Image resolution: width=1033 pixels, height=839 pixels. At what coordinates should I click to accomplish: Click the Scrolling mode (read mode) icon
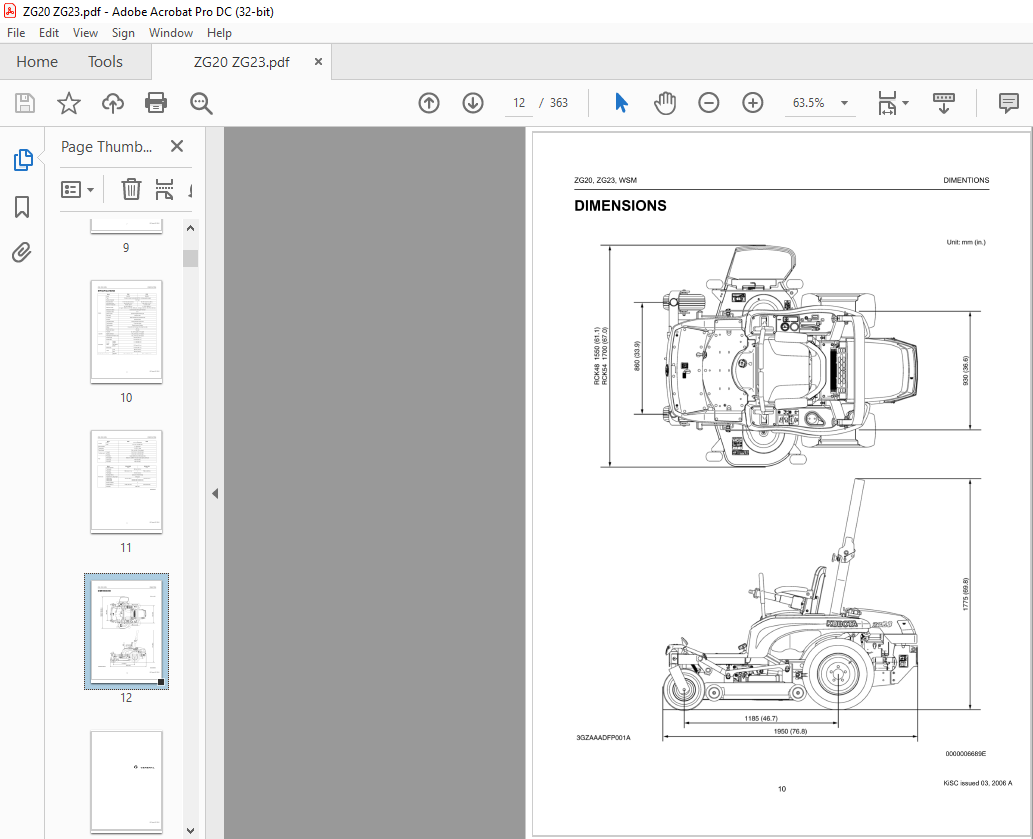tap(943, 103)
